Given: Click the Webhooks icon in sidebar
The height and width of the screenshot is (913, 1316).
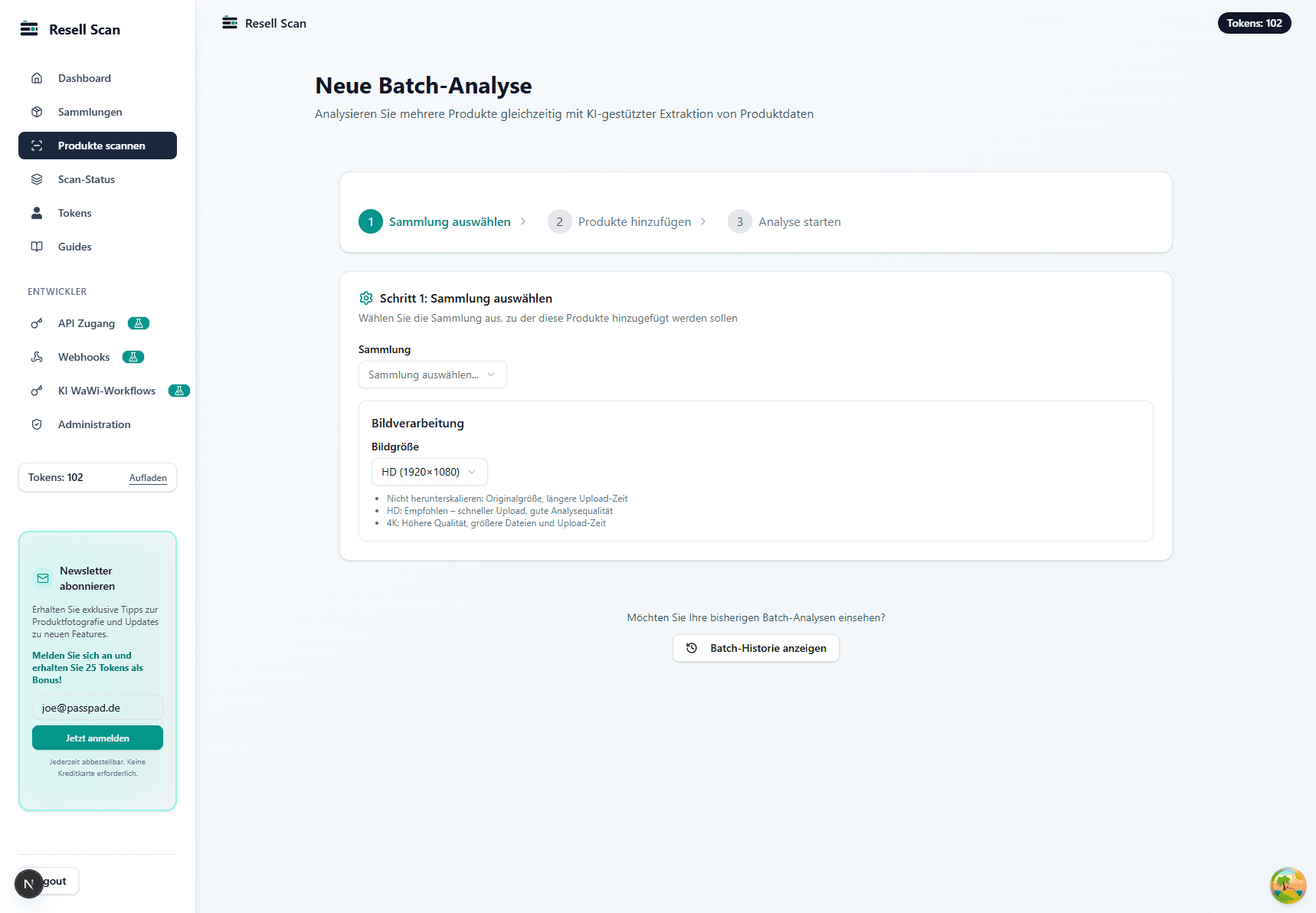Looking at the screenshot, I should click(37, 357).
